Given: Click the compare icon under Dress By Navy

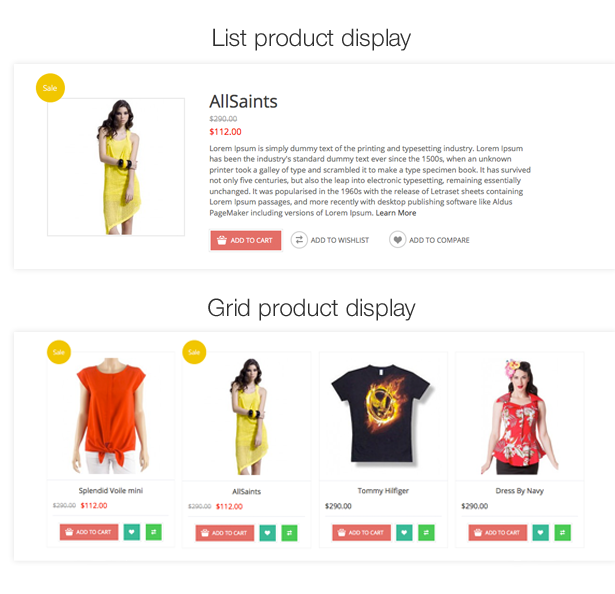Looking at the screenshot, I should [562, 532].
